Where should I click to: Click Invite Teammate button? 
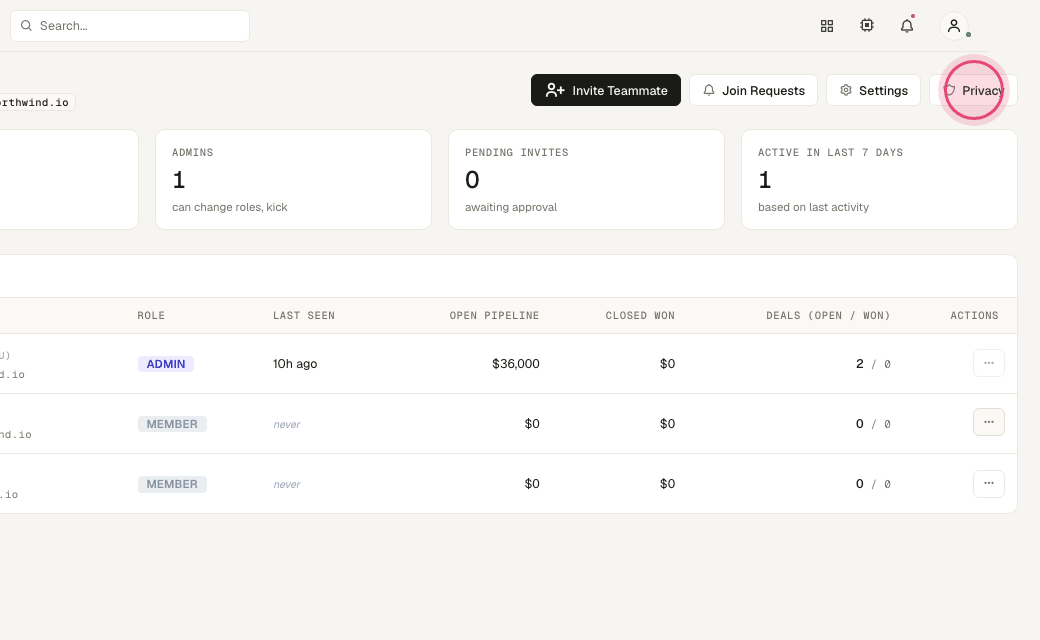tap(606, 90)
